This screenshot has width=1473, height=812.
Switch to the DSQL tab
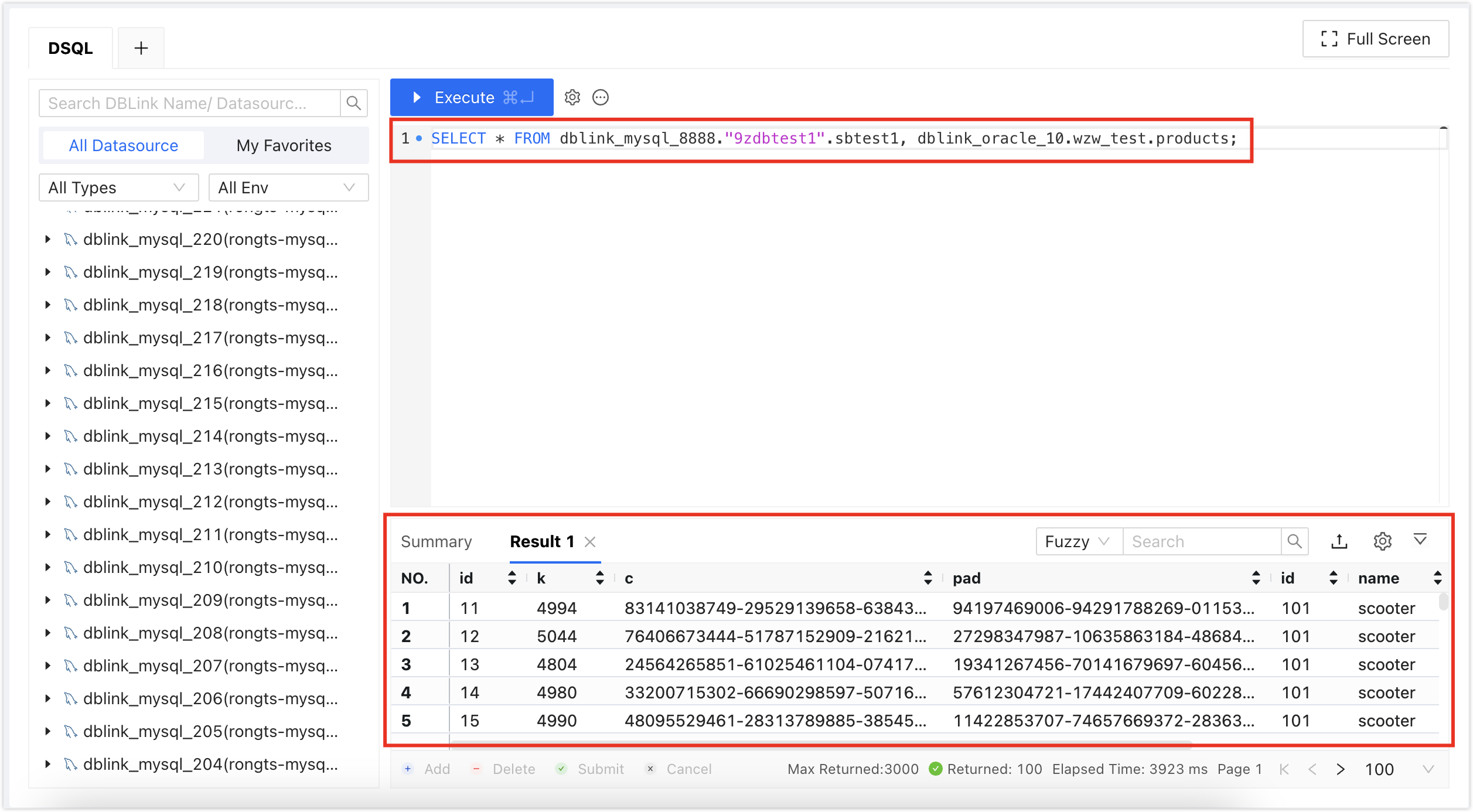point(70,48)
